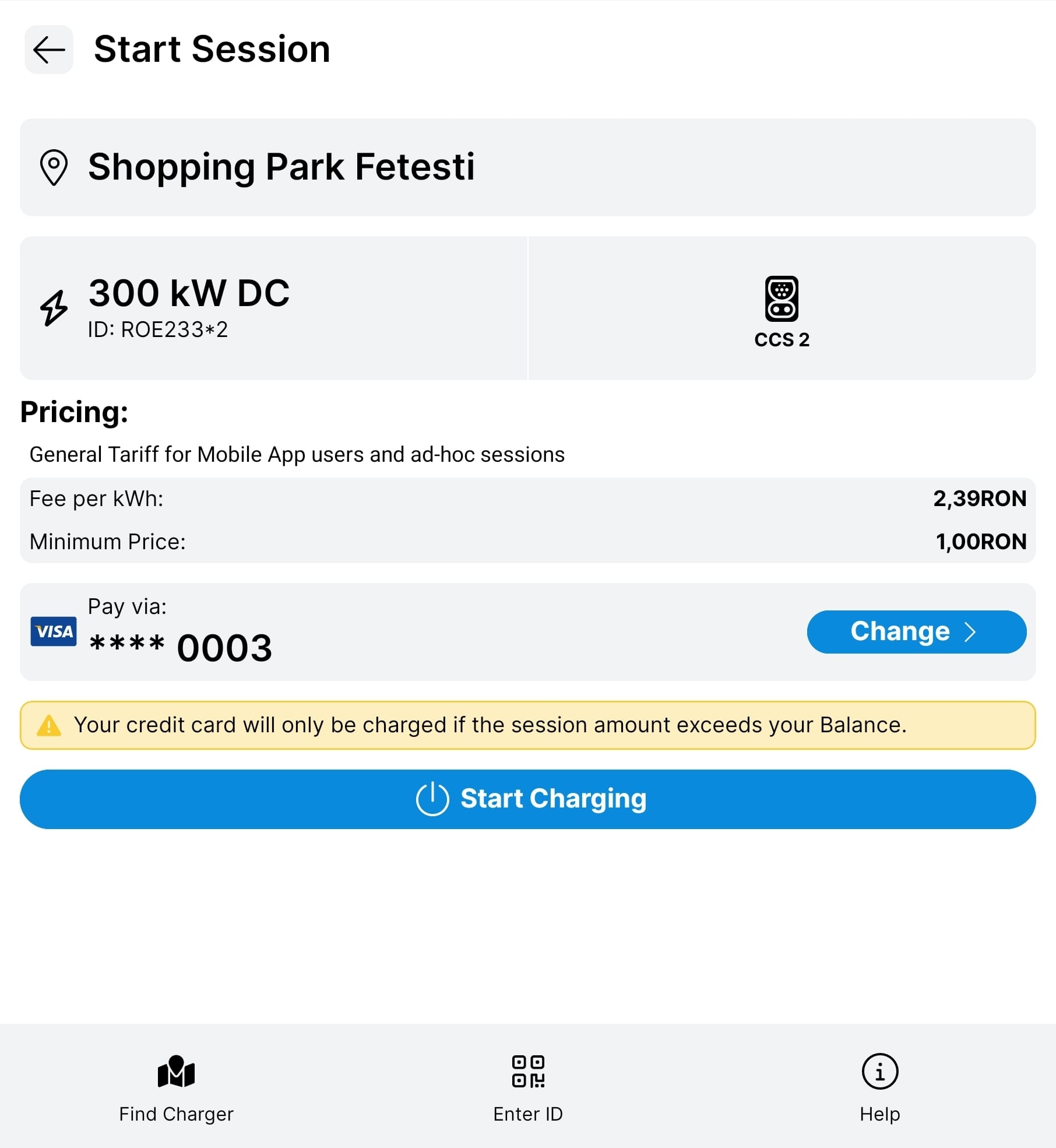Click the location pin icon
The width and height of the screenshot is (1056, 1148).
[x=54, y=168]
